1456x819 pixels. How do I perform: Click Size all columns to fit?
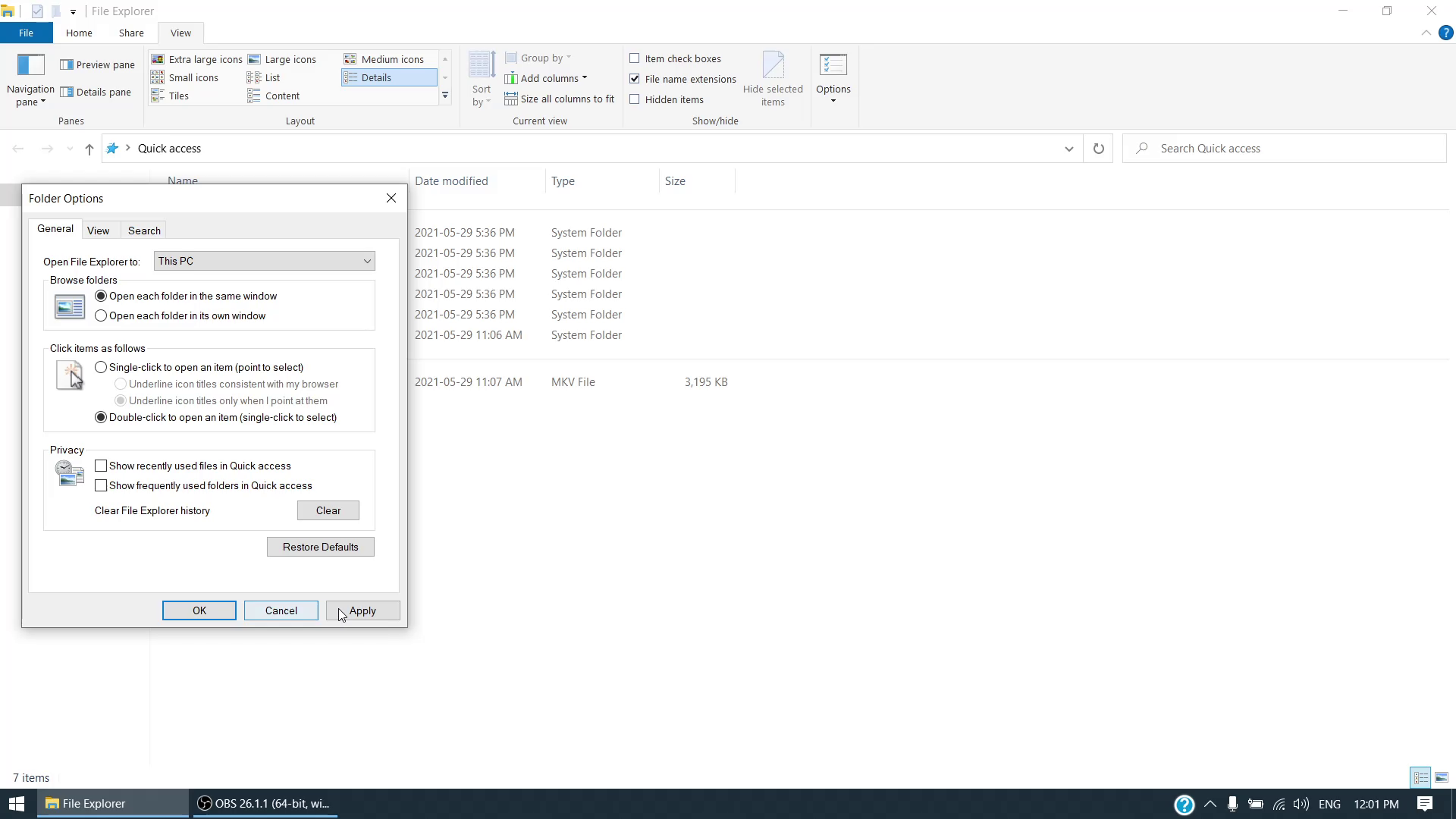point(560,99)
